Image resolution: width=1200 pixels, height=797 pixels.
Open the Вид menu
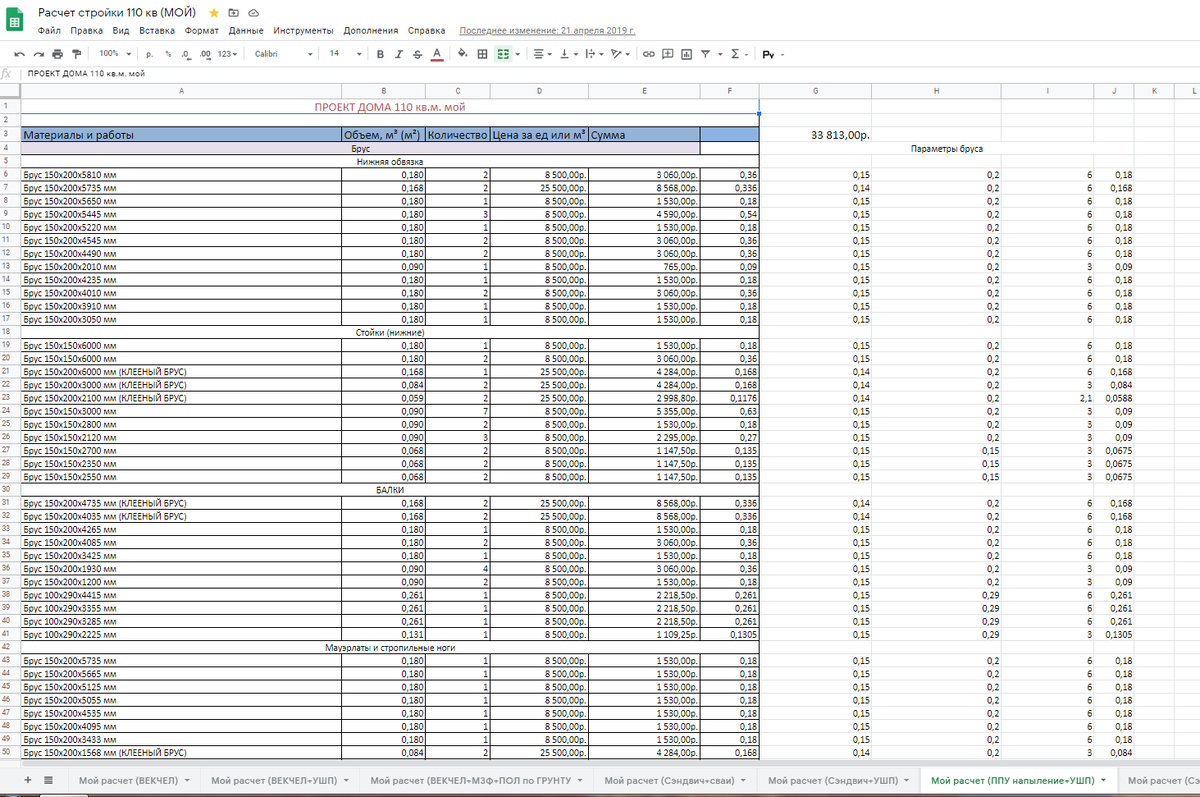tap(121, 31)
